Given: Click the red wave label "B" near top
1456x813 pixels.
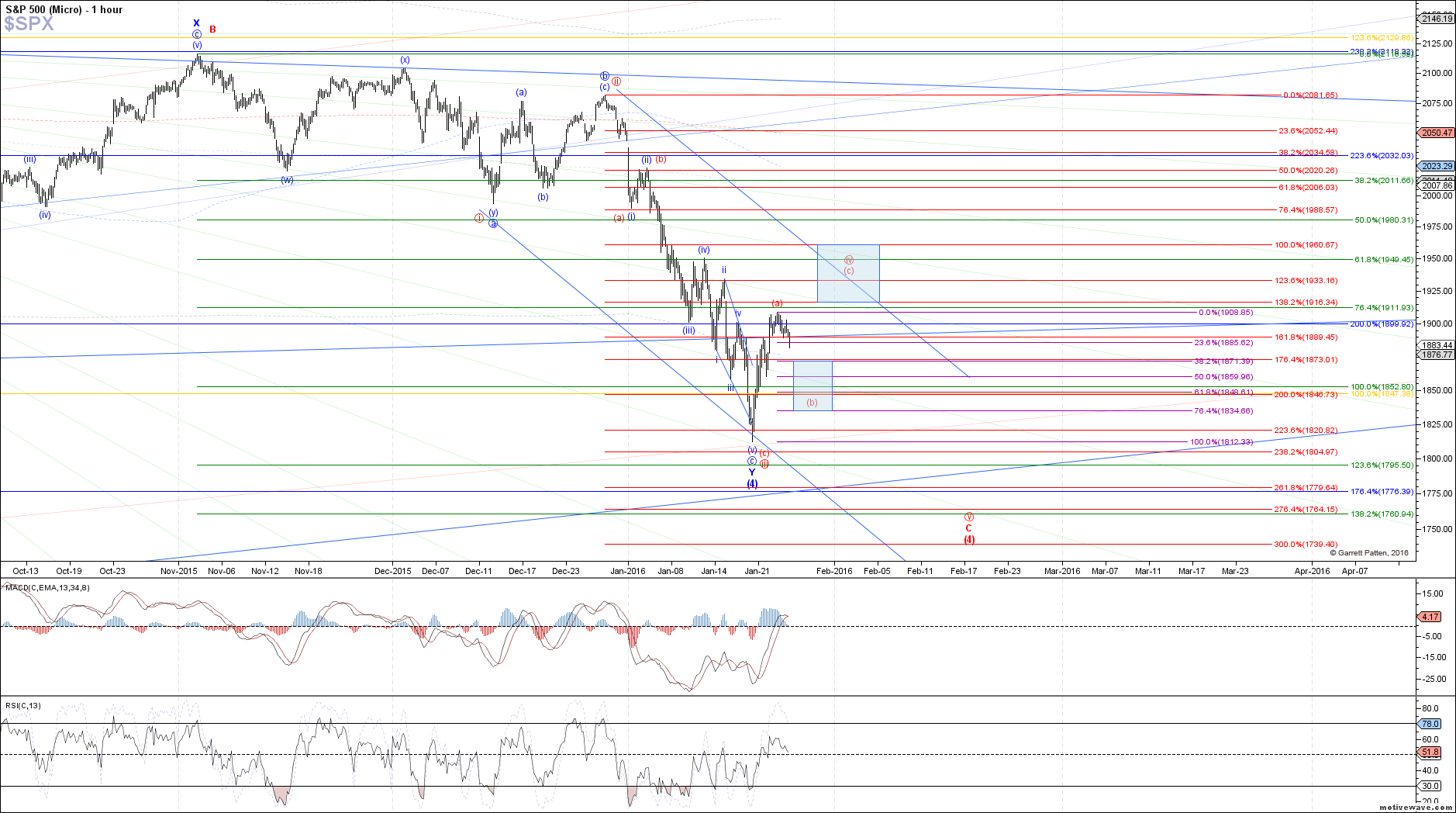Looking at the screenshot, I should [212, 29].
